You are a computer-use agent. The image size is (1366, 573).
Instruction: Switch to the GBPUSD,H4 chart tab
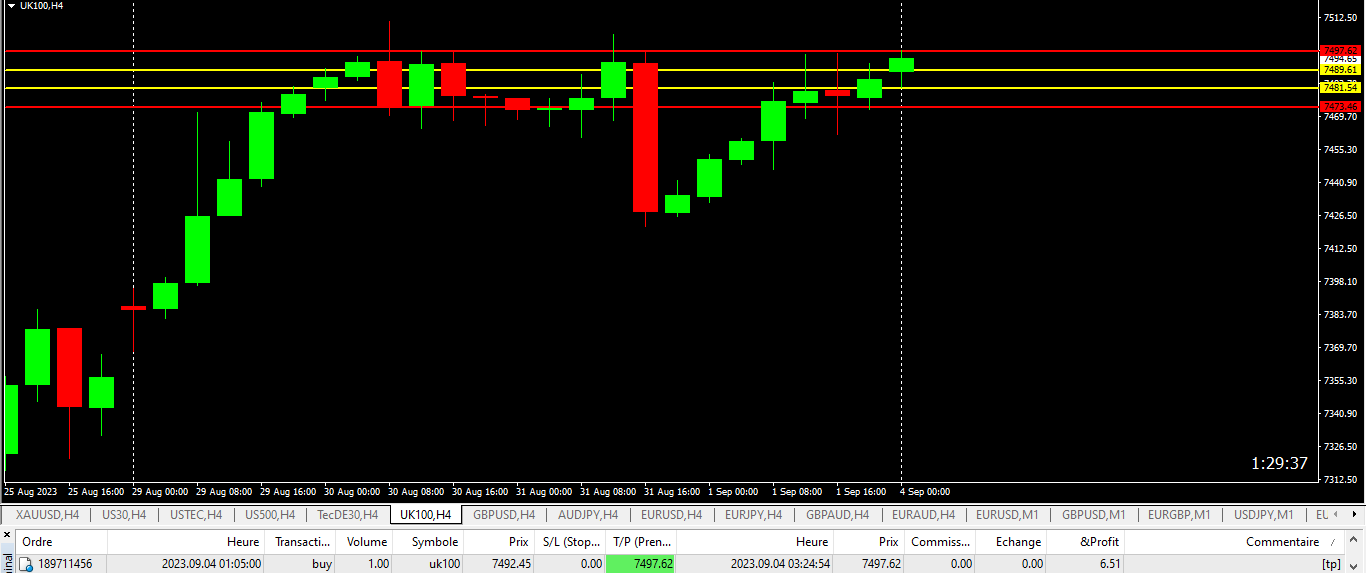(x=503, y=515)
